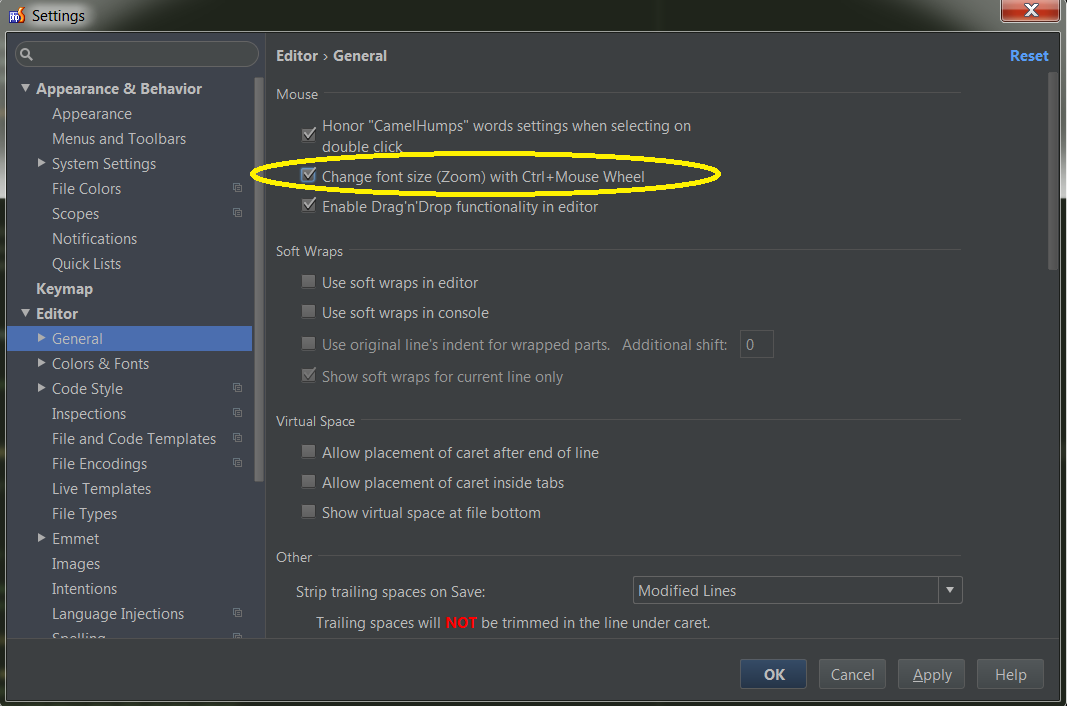This screenshot has width=1067, height=706.
Task: Click the icon beside Inspections
Action: [237, 413]
